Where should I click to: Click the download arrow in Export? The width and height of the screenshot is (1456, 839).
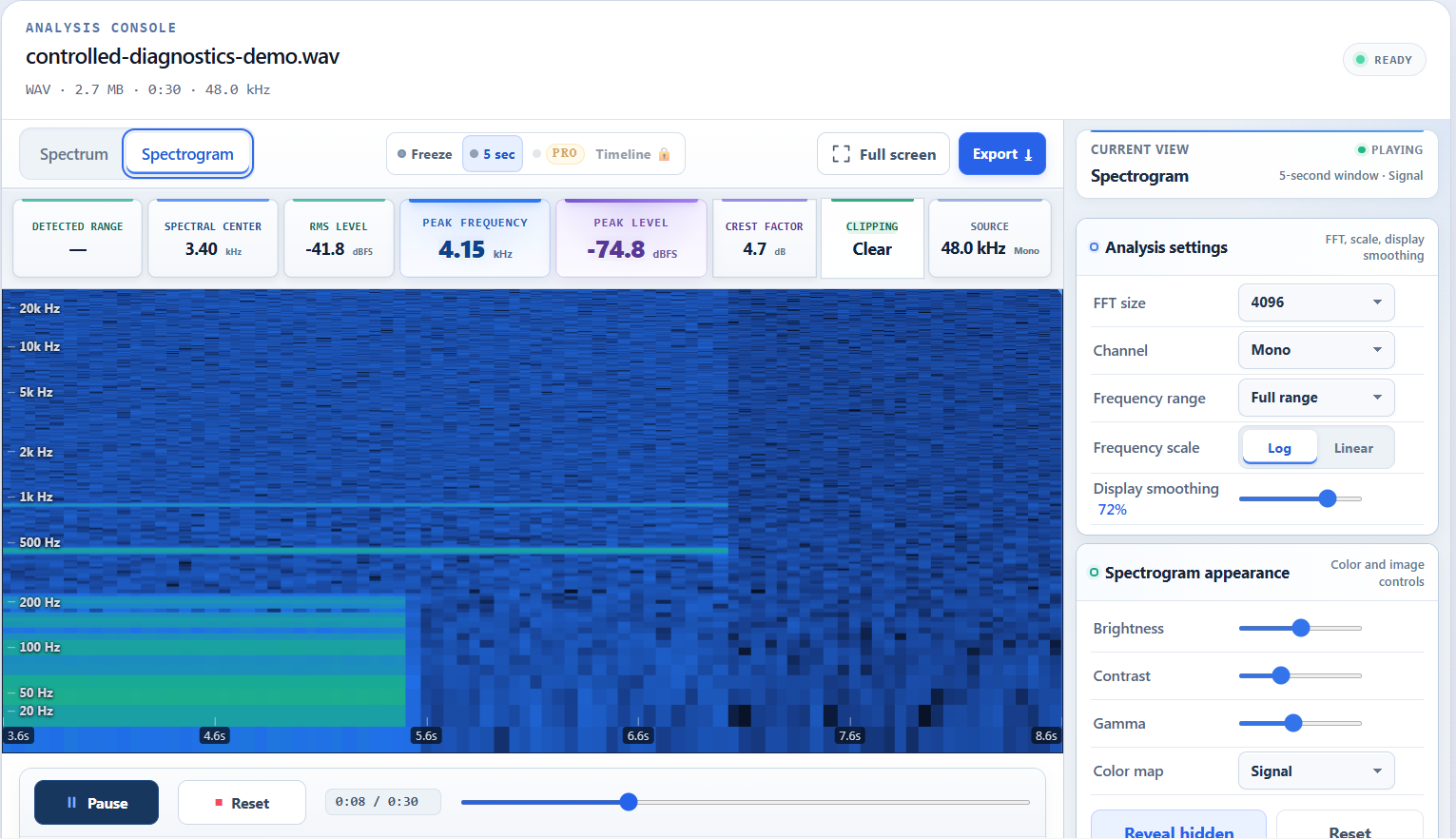[x=1028, y=155]
